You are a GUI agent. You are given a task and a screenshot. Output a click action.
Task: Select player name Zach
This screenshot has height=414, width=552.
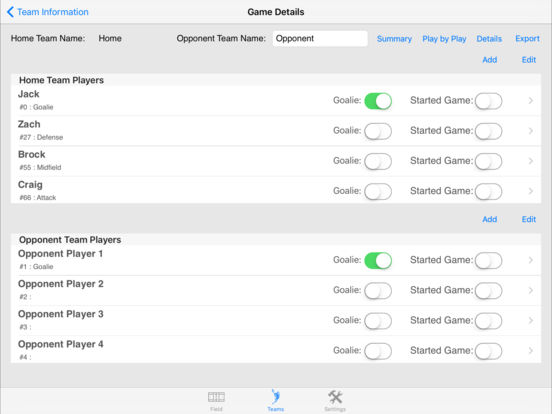[x=29, y=124]
